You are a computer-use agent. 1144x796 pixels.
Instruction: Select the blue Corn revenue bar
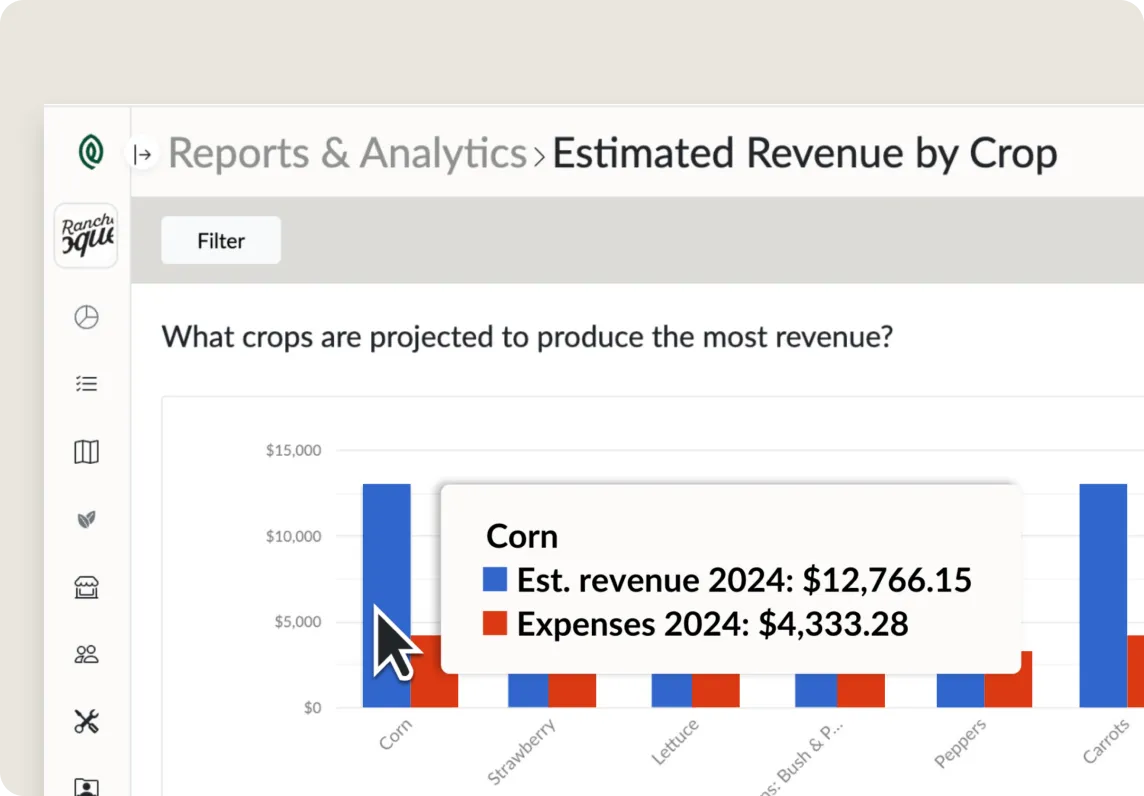tap(386, 560)
